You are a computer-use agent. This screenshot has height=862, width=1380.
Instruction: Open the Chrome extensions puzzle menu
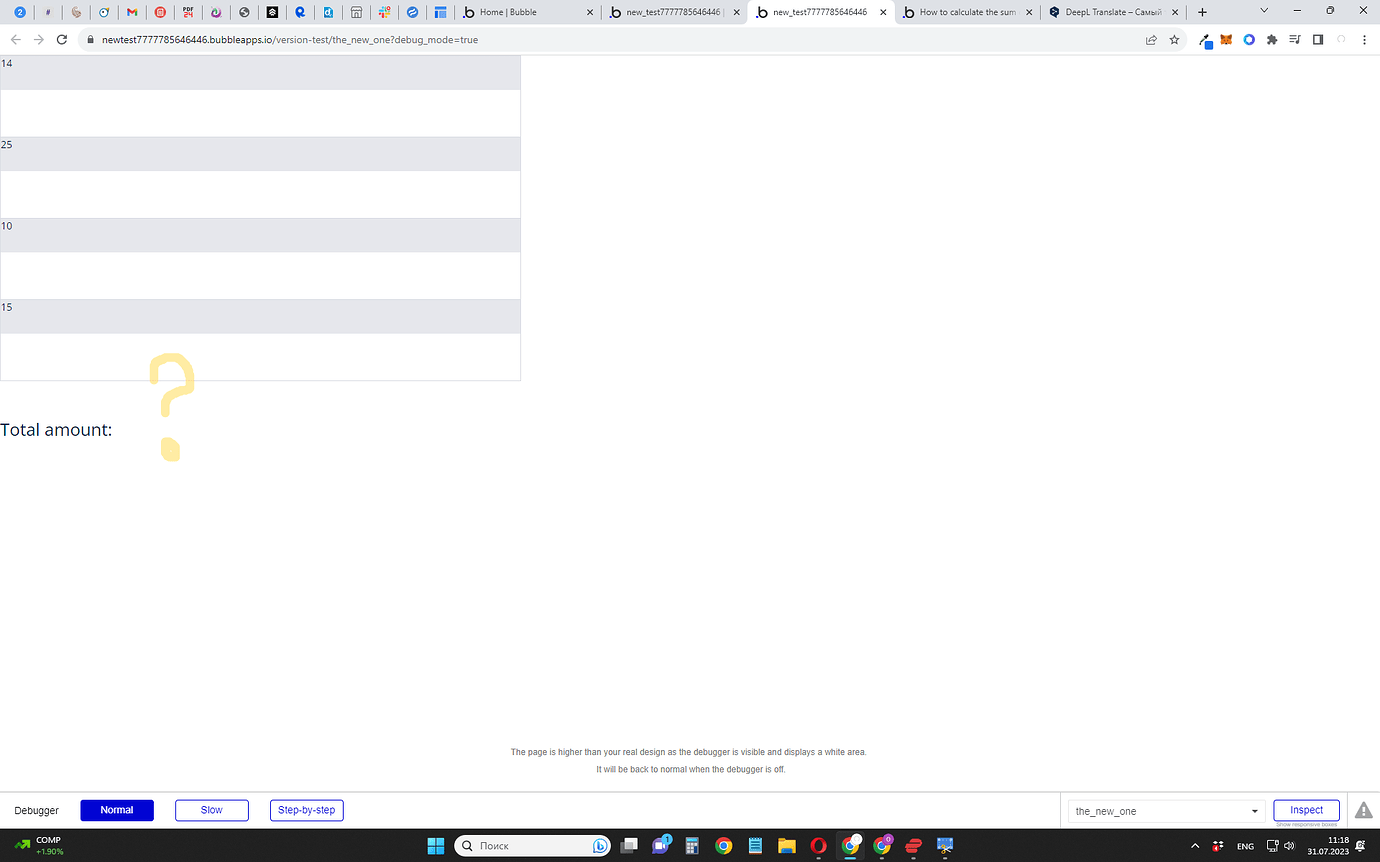coord(1272,39)
